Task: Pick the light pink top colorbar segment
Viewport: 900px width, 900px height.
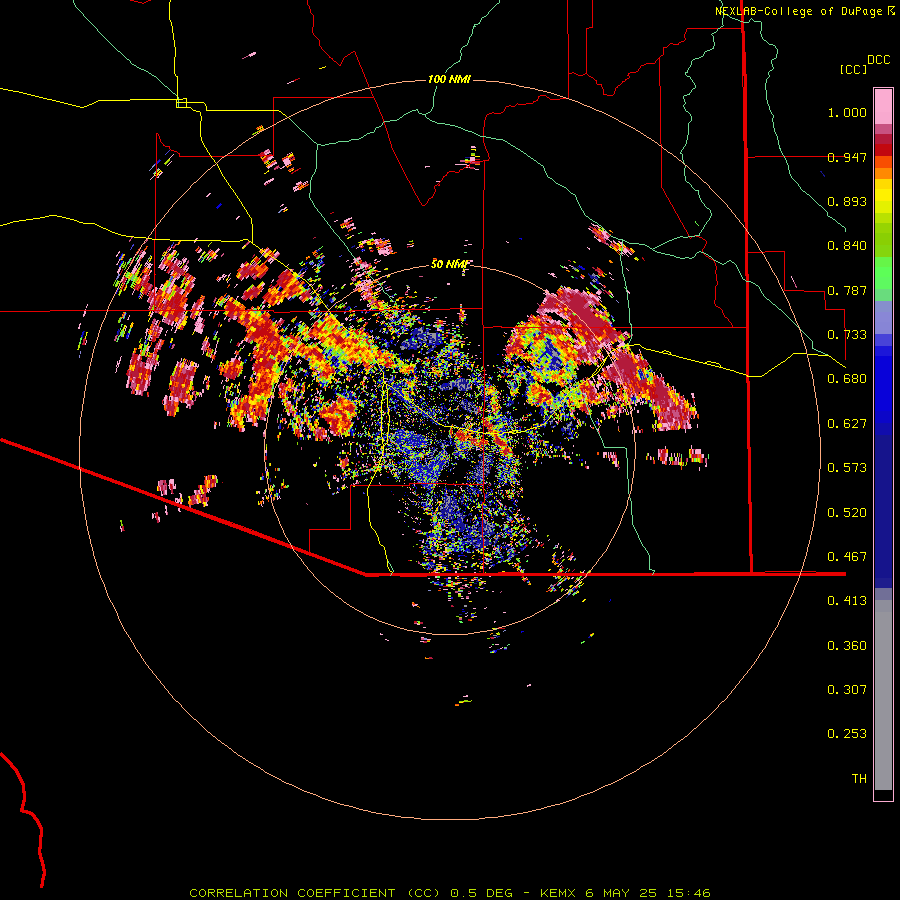Action: (883, 106)
